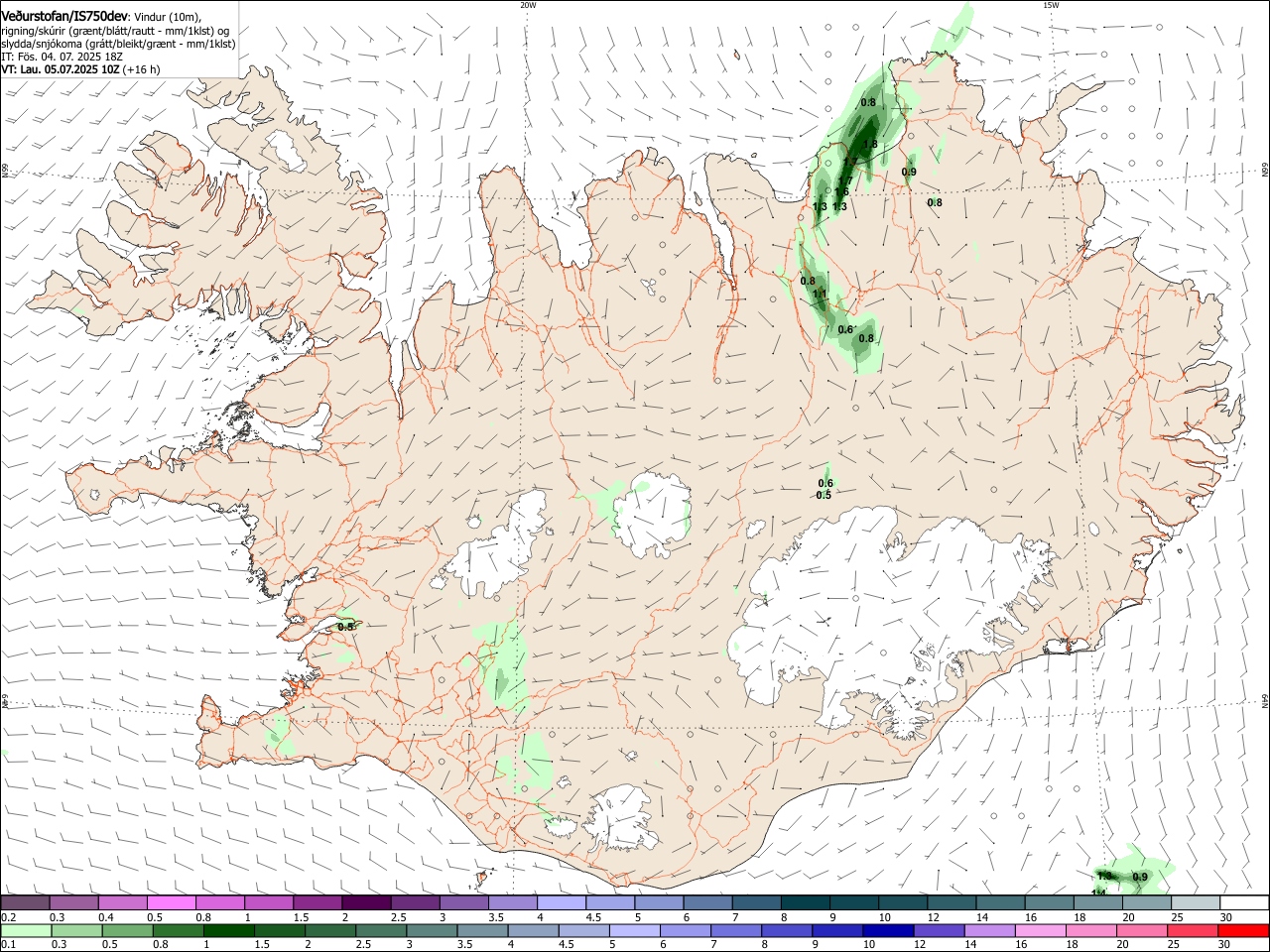Screen dimensions: 1270x952
Task: Select the 12 violet swatch in lower legend row
Action: coord(941,930)
